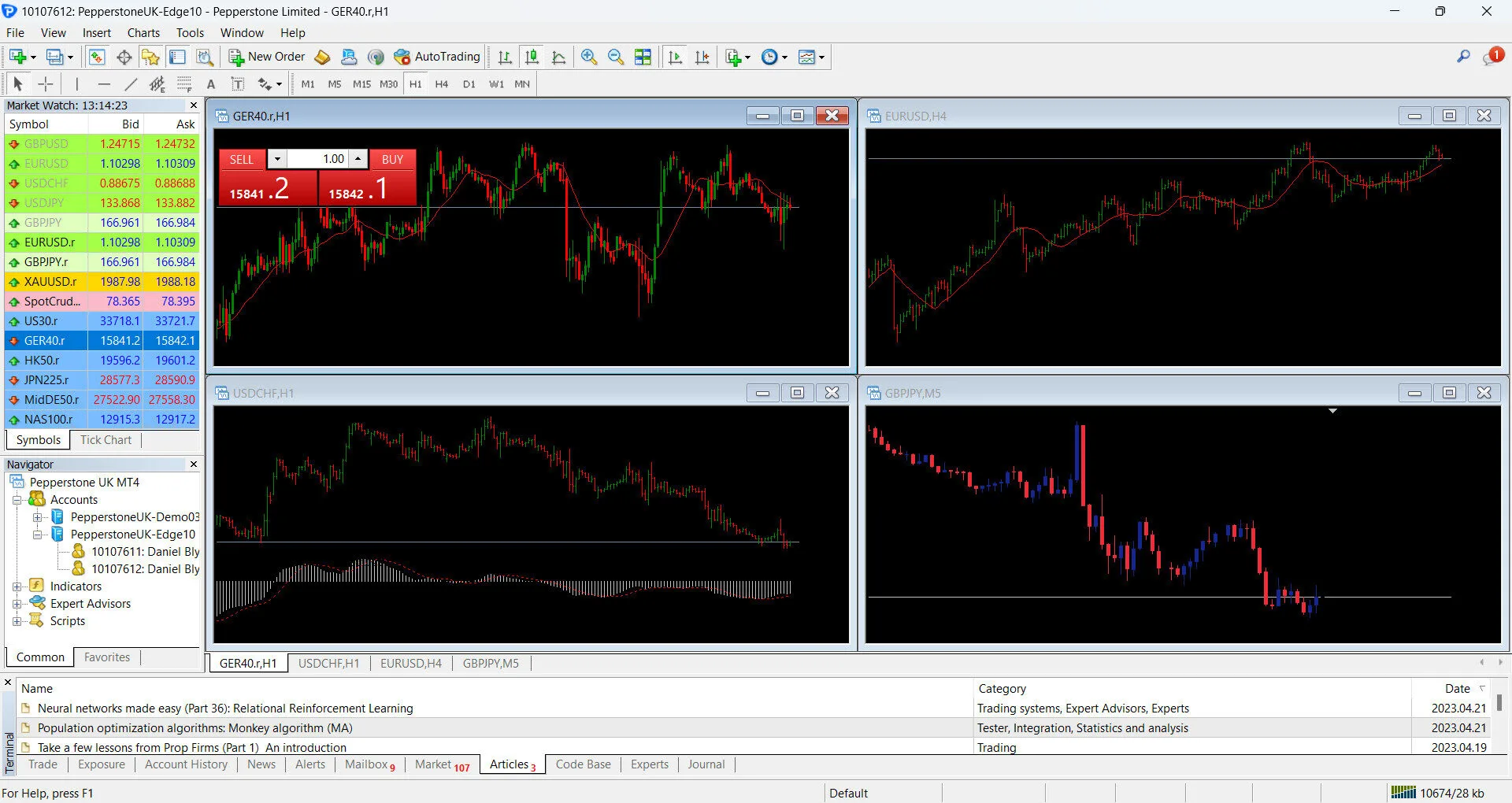
Task: Toggle the Chart Shift button
Action: 702,57
